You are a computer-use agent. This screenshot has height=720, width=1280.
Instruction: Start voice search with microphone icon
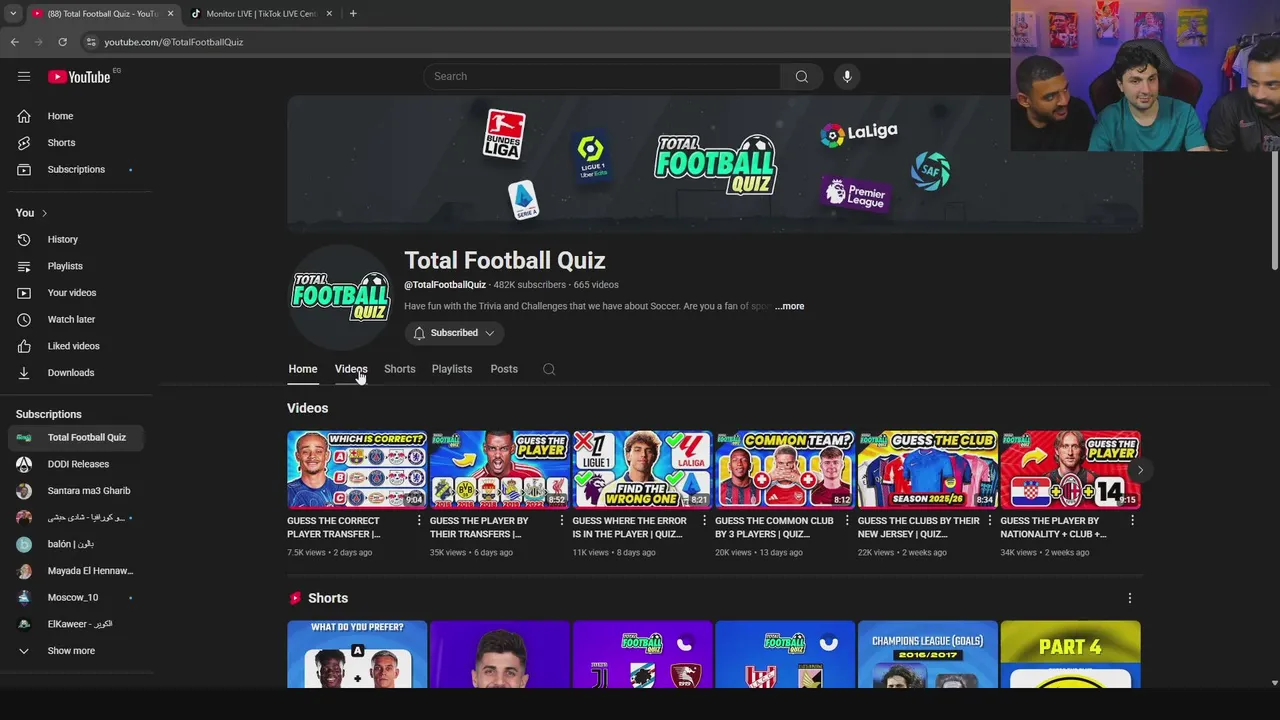point(847,76)
